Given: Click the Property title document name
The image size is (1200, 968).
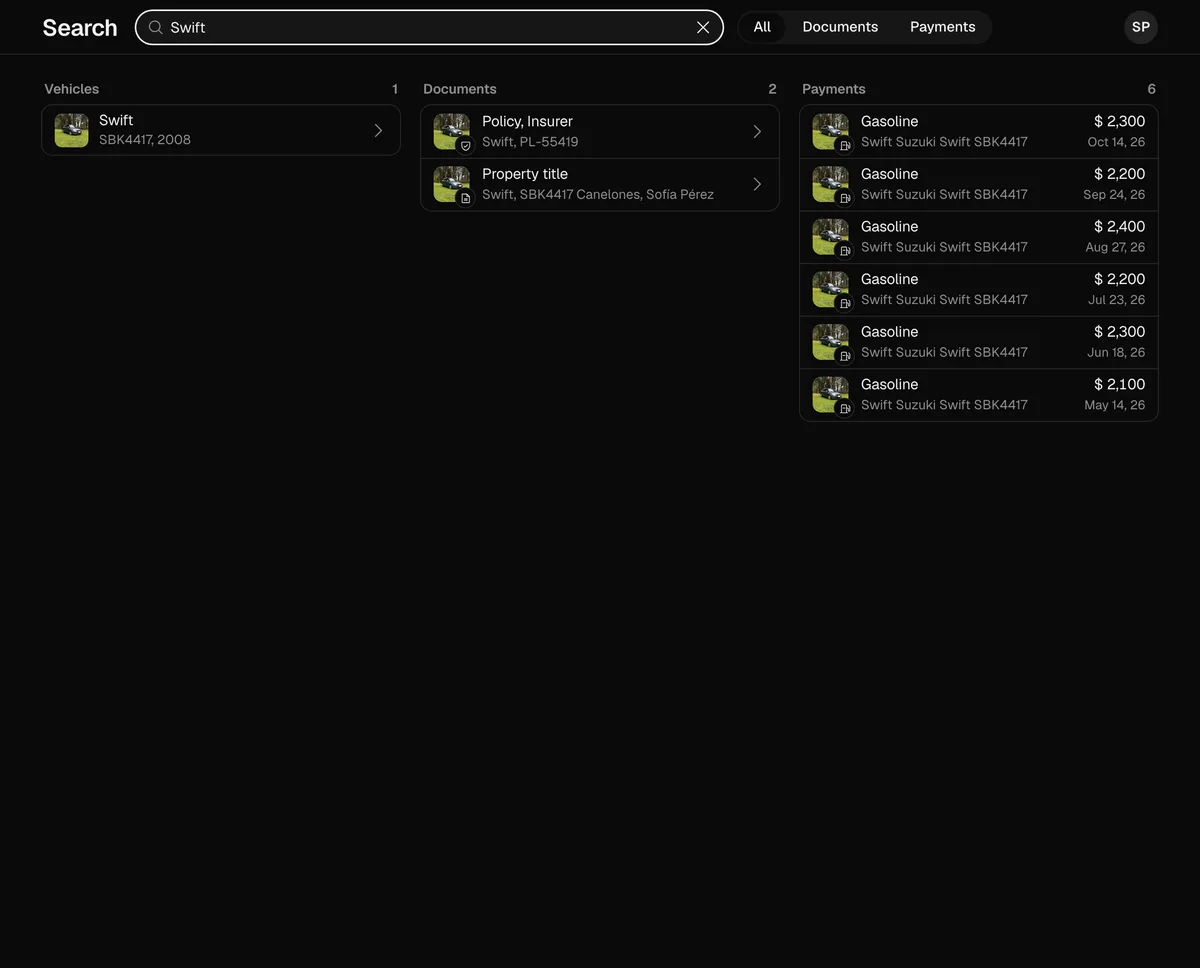Looking at the screenshot, I should pos(525,174).
